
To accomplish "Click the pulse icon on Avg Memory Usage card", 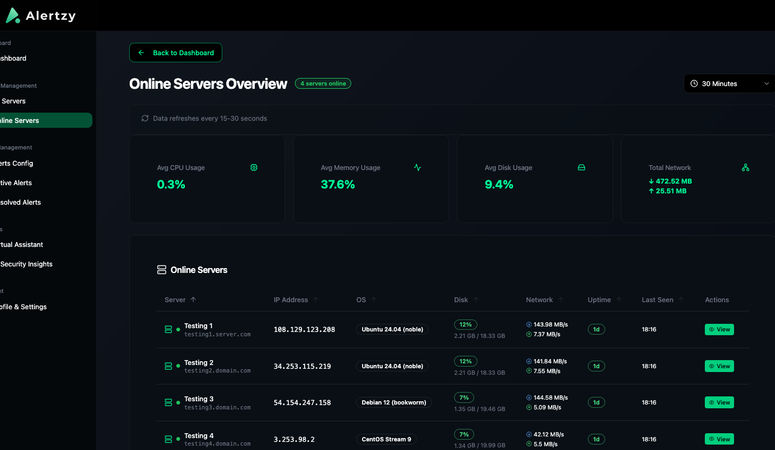I will [418, 168].
